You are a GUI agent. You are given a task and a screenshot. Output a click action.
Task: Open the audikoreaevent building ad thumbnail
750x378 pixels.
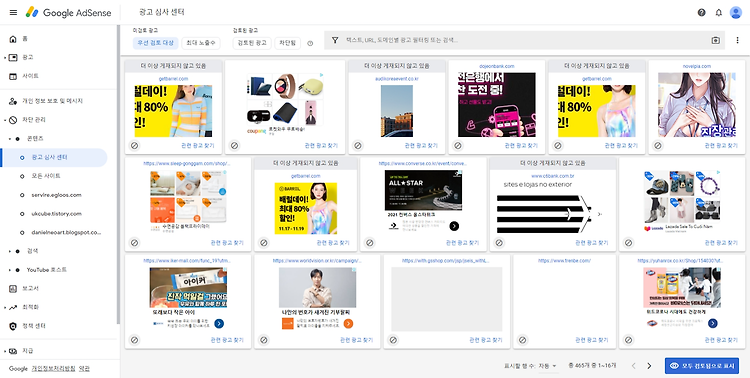(x=397, y=111)
